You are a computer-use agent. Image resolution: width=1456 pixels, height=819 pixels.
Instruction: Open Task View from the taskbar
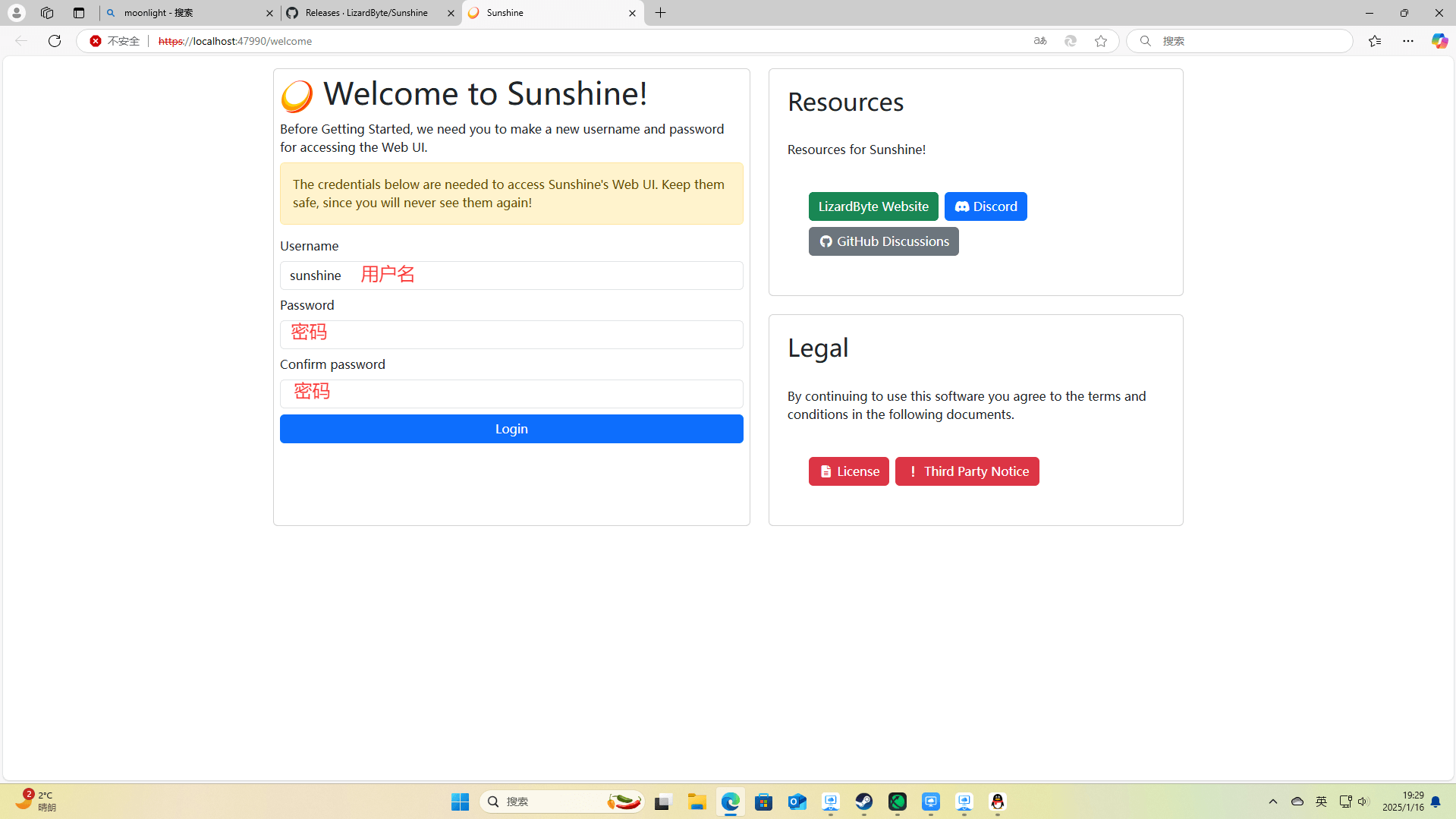(664, 802)
